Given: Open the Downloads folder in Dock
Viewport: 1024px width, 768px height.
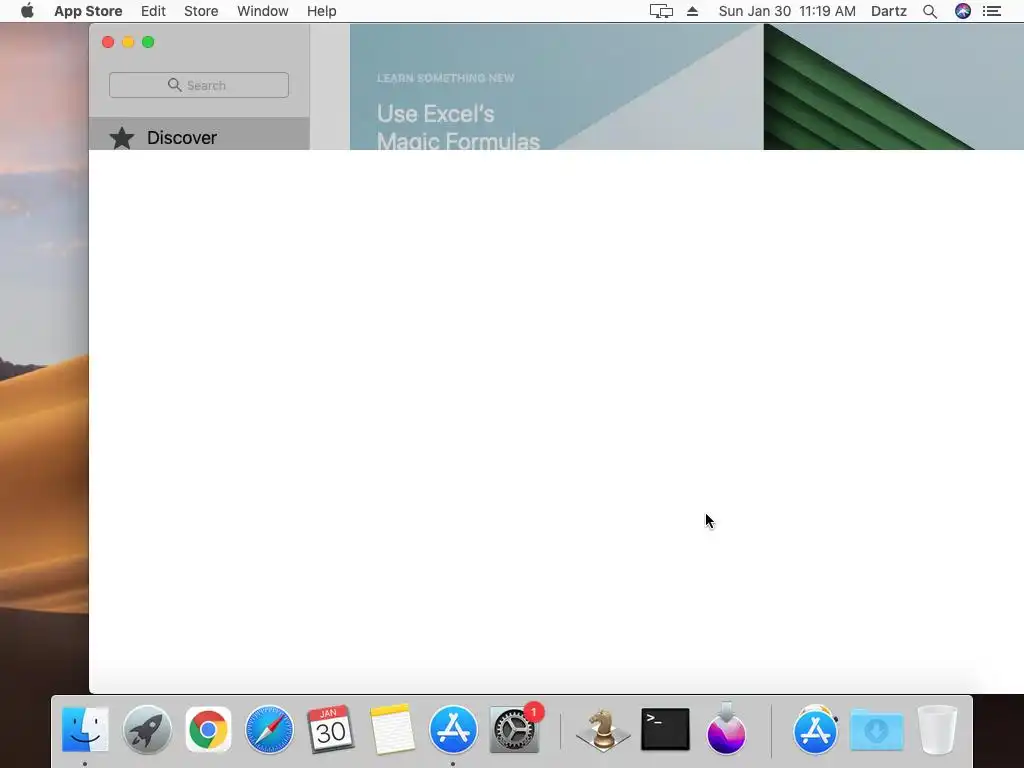Looking at the screenshot, I should [x=876, y=731].
